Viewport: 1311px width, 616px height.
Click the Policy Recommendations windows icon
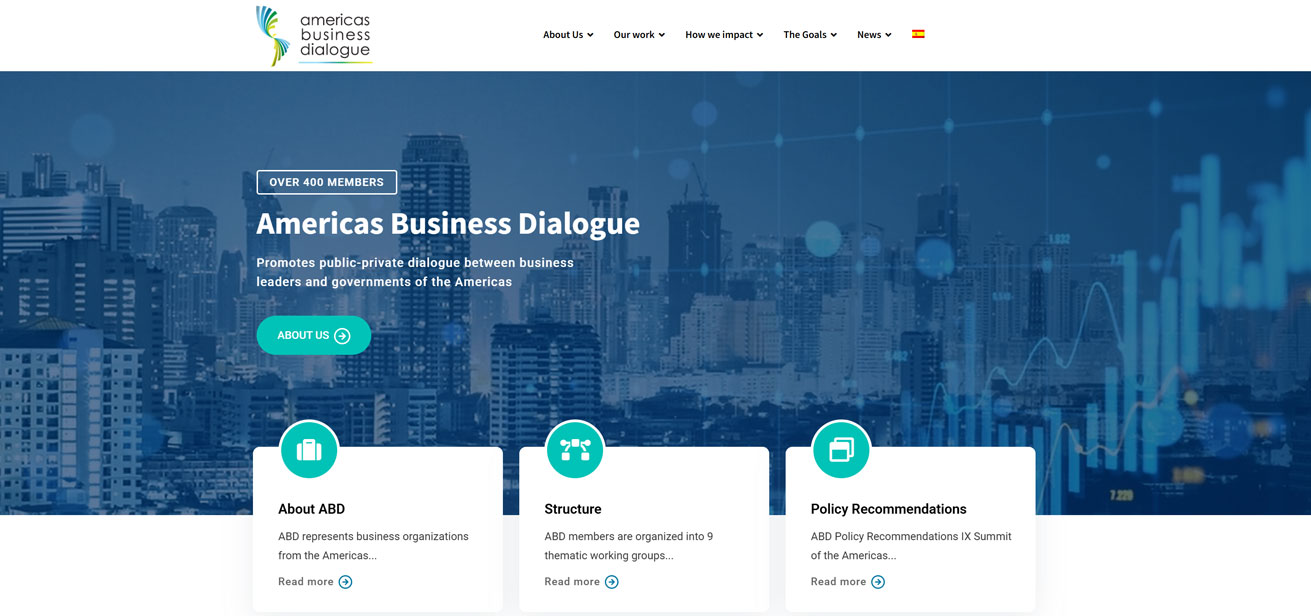click(x=841, y=450)
